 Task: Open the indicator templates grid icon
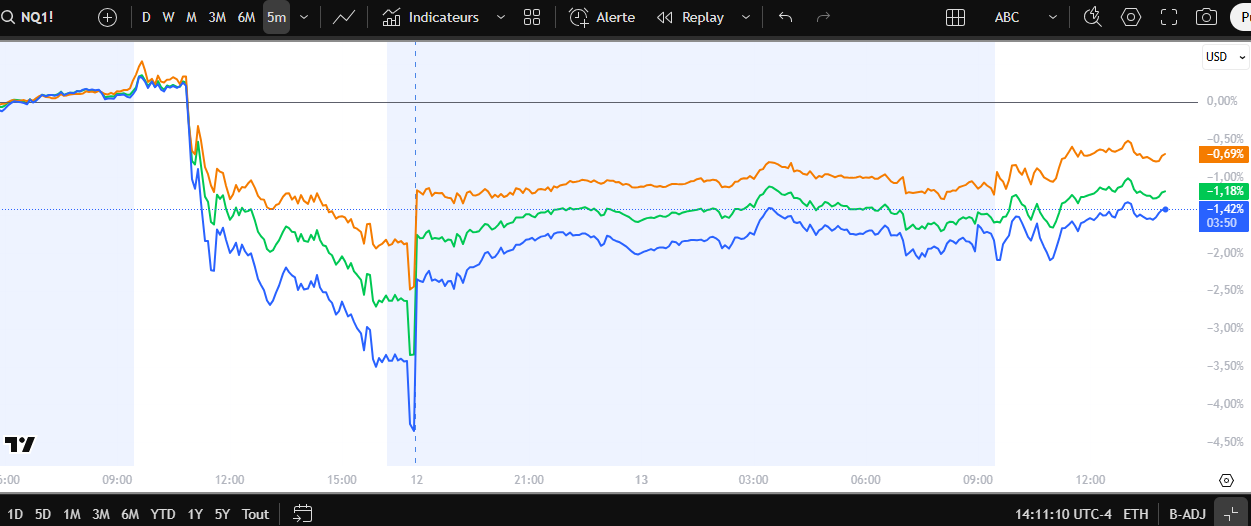click(x=532, y=17)
